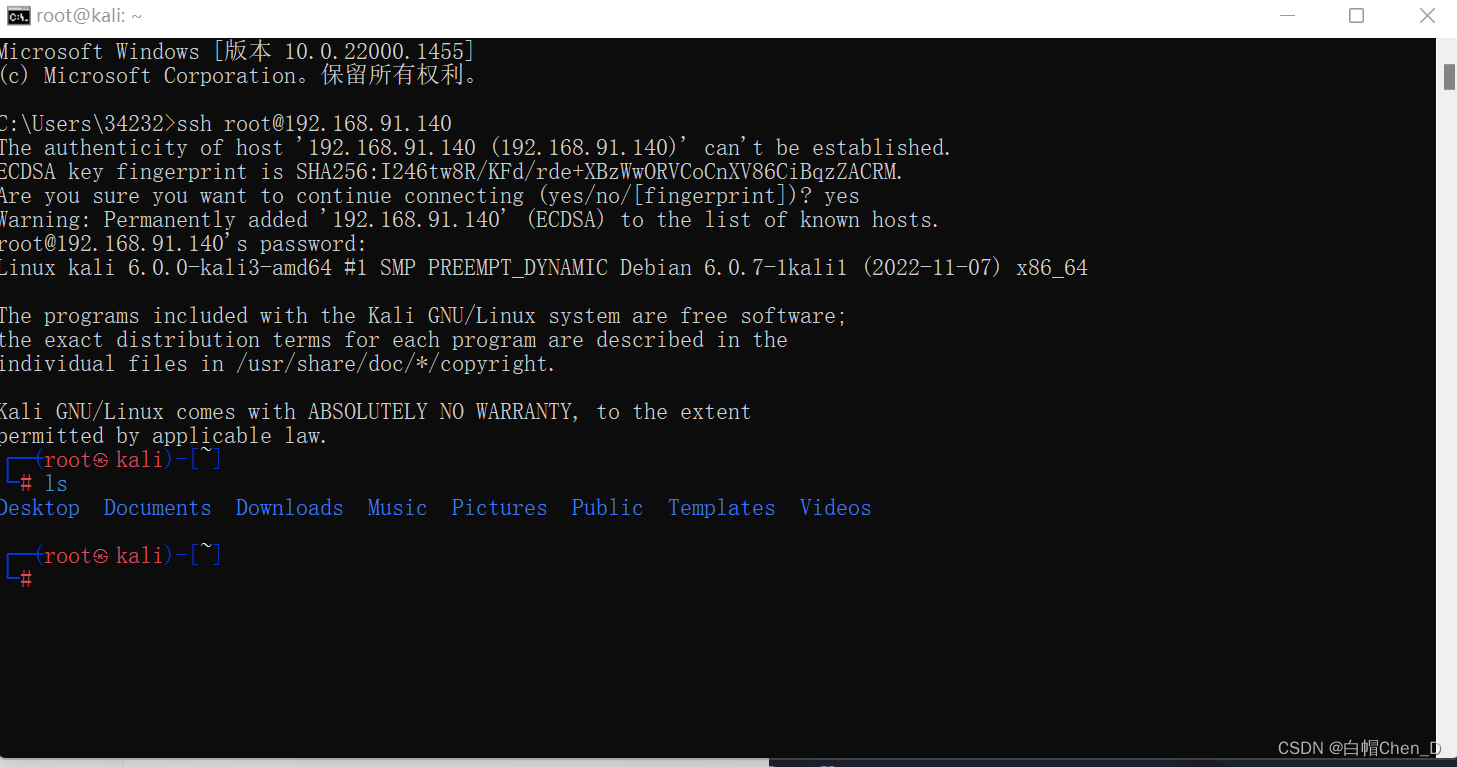Maximize the root@kali terminal window
Viewport: 1457px width, 767px height.
tap(1356, 15)
